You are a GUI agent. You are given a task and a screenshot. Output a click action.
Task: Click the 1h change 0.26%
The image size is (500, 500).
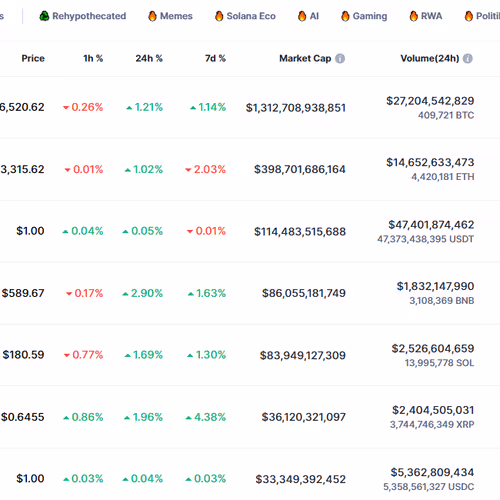click(83, 107)
